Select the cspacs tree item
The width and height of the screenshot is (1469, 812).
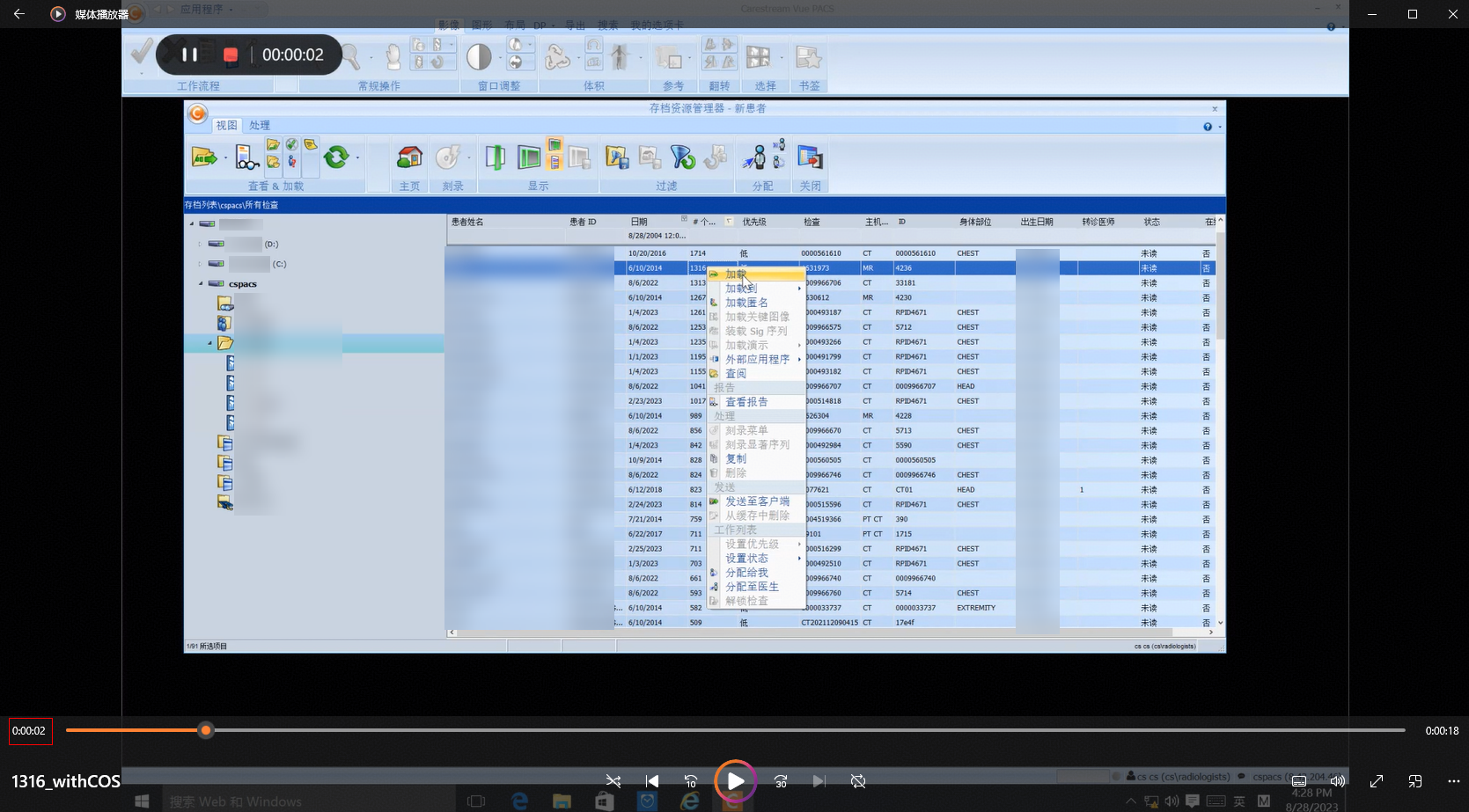[243, 284]
